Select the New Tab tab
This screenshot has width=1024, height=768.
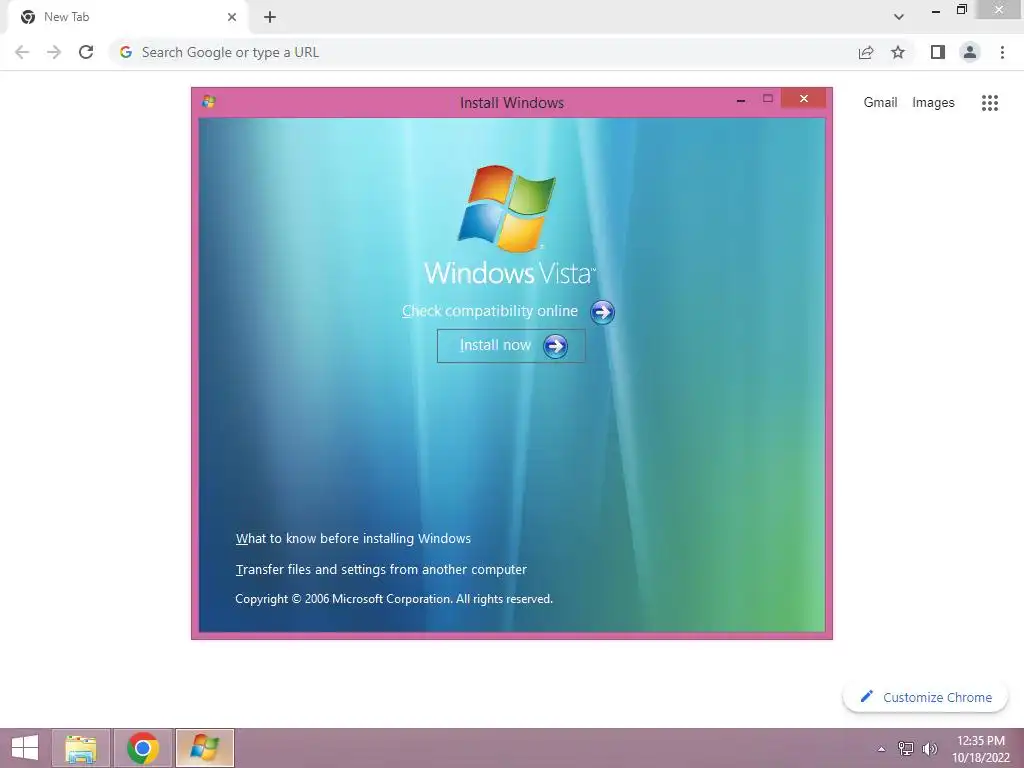(x=128, y=17)
